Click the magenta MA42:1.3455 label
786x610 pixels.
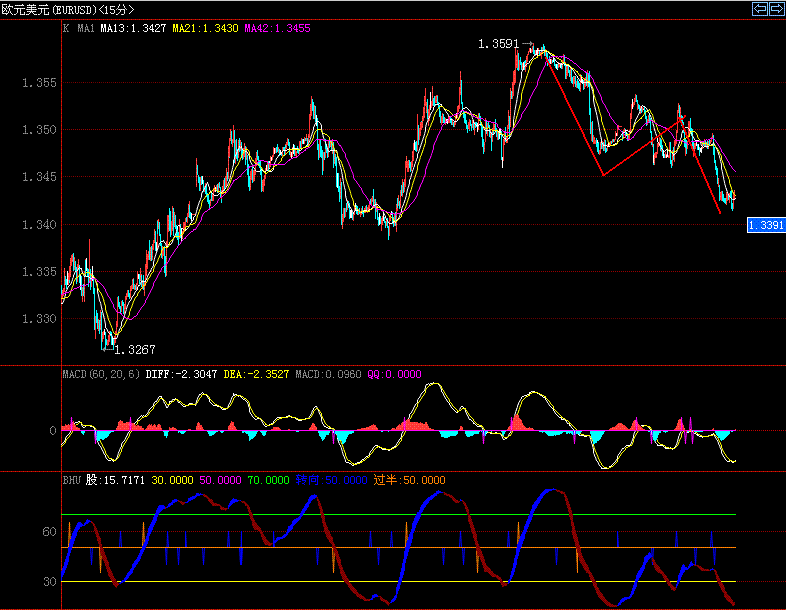coord(278,28)
